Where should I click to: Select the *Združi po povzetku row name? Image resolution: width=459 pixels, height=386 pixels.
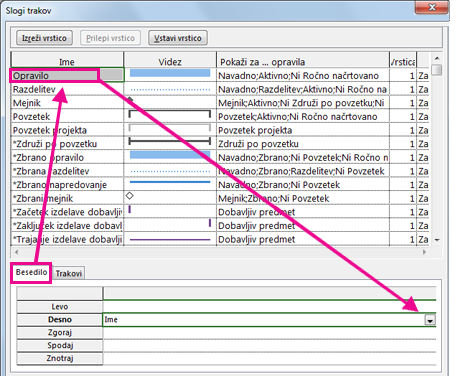(67, 144)
